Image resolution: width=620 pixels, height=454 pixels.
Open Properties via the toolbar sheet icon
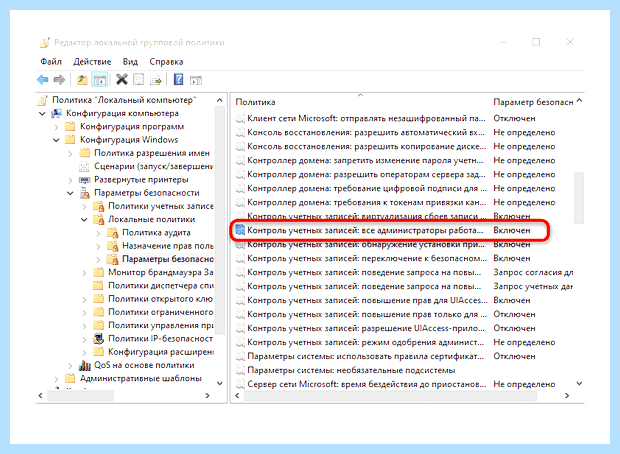(x=138, y=80)
